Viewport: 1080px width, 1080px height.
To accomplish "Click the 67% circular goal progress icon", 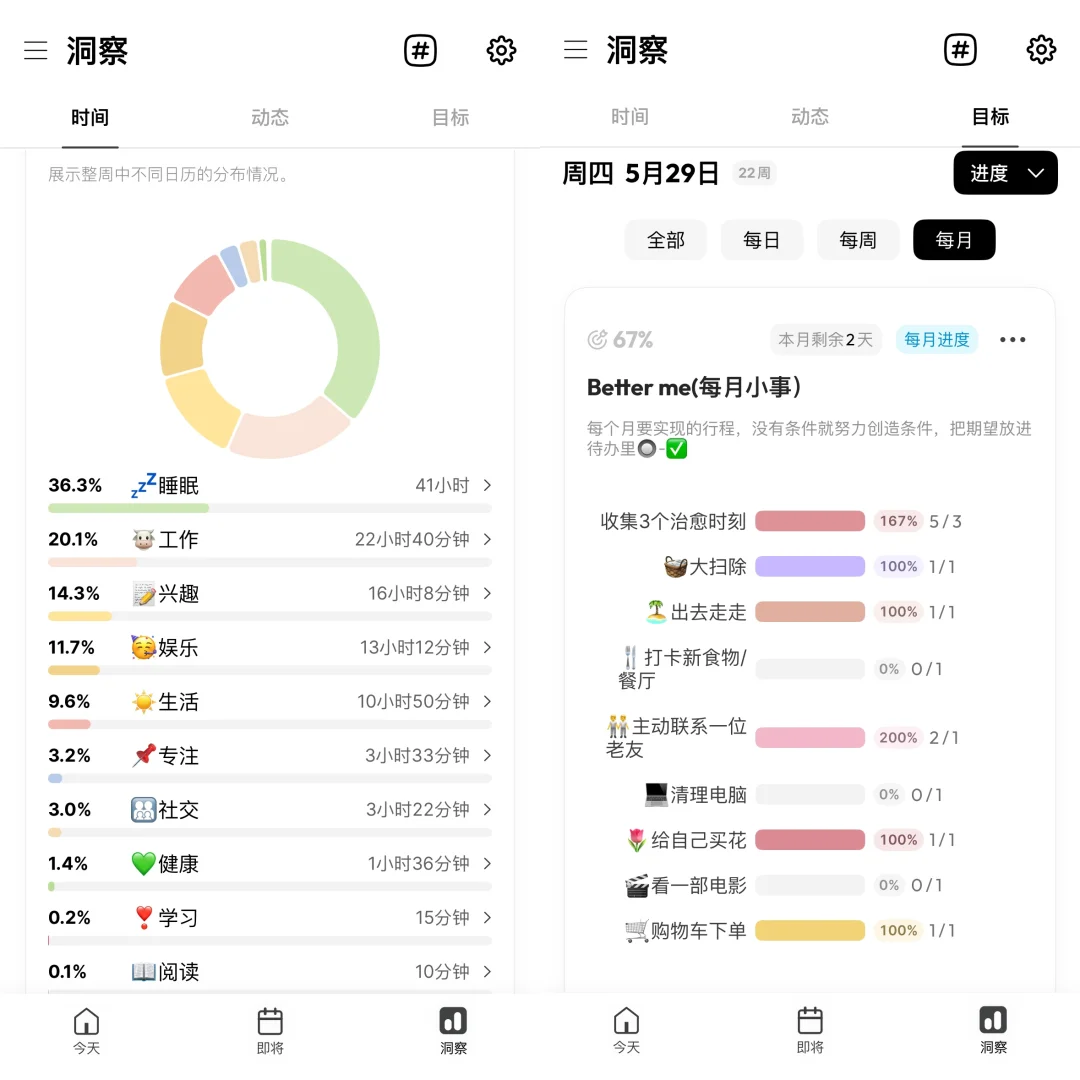I will 601,339.
